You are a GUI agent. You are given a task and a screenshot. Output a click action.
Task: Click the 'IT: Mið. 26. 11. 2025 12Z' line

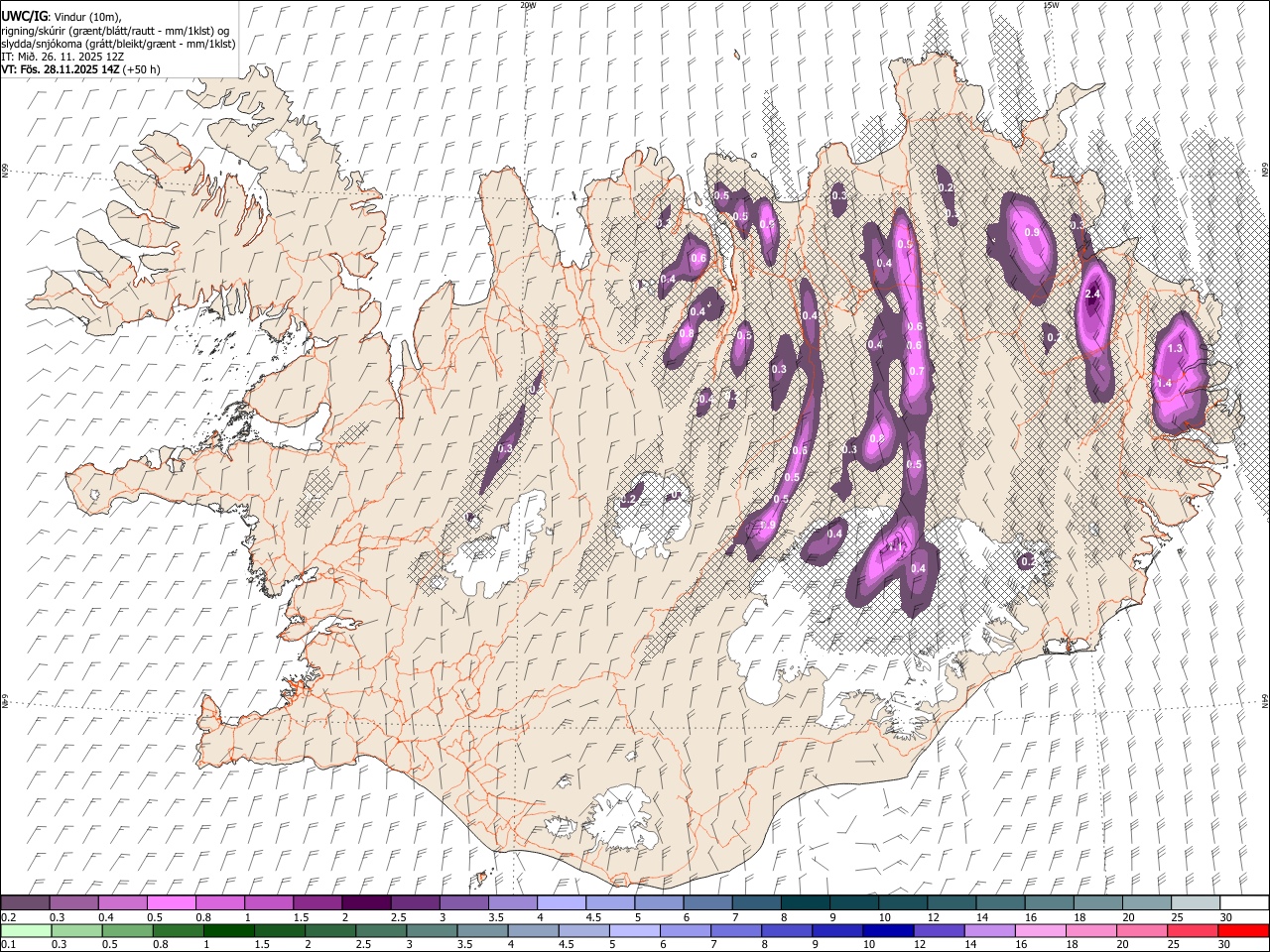(63, 57)
